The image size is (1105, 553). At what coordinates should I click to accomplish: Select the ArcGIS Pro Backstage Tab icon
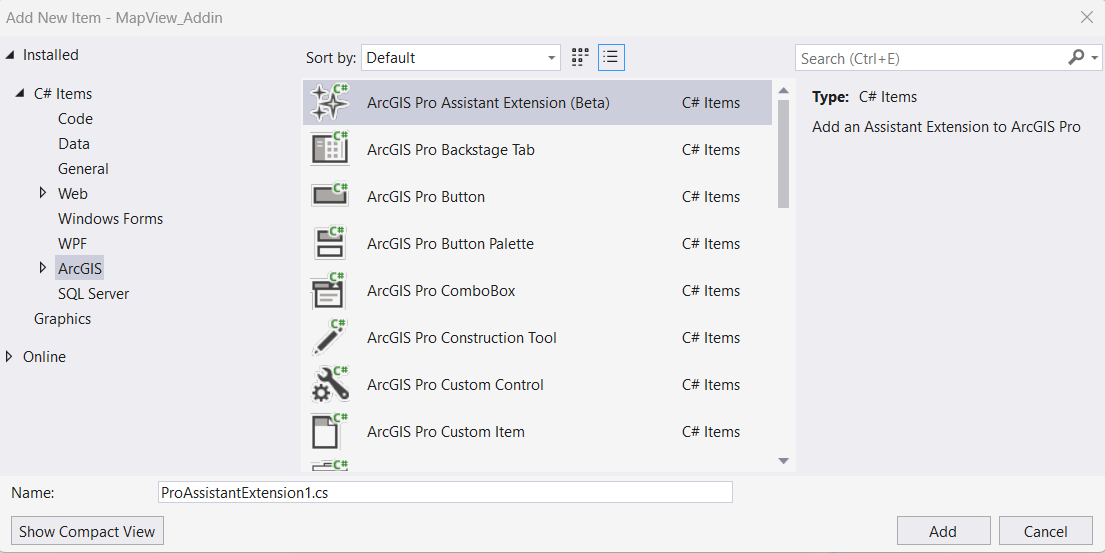[x=330, y=149]
